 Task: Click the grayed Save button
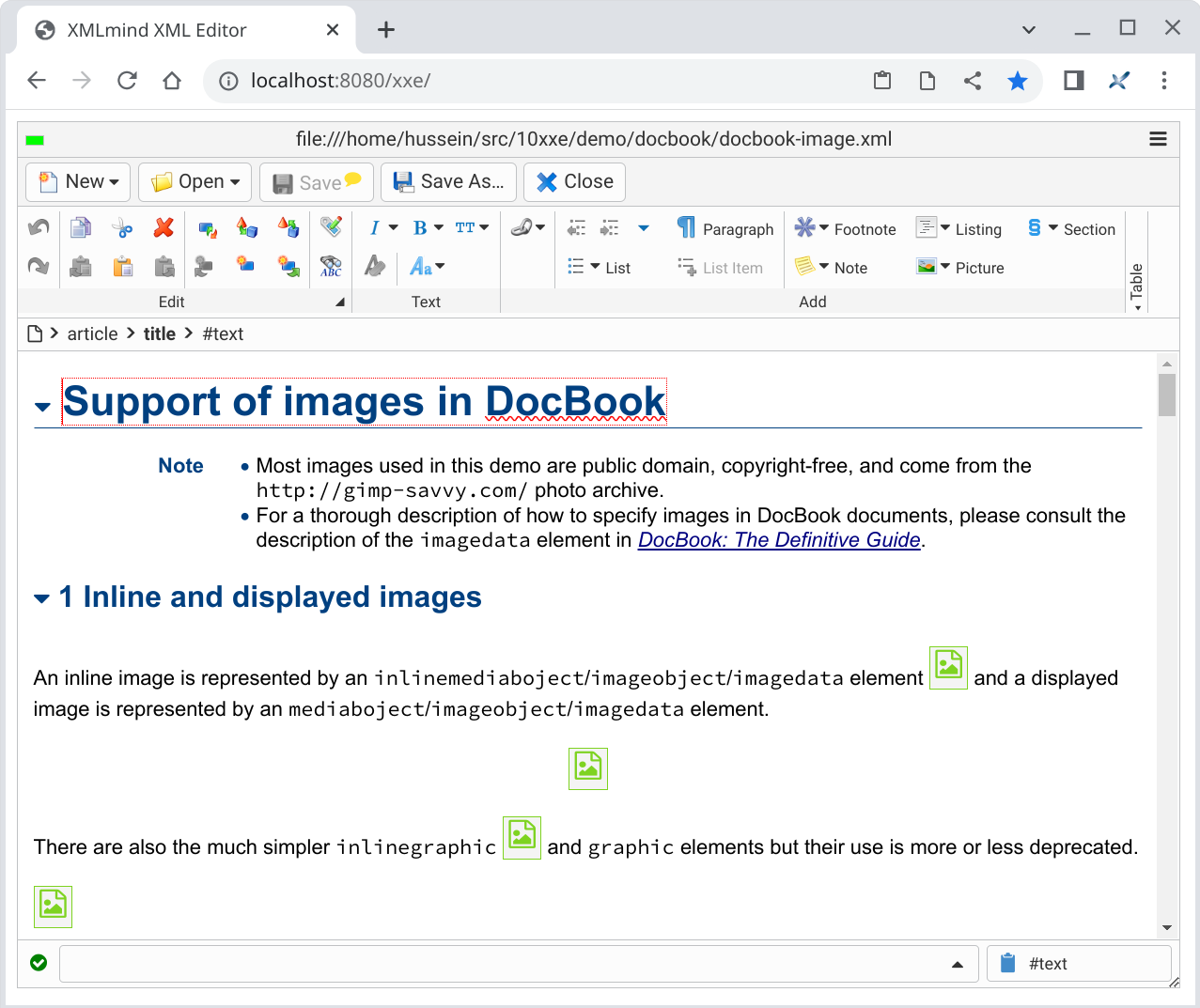317,182
